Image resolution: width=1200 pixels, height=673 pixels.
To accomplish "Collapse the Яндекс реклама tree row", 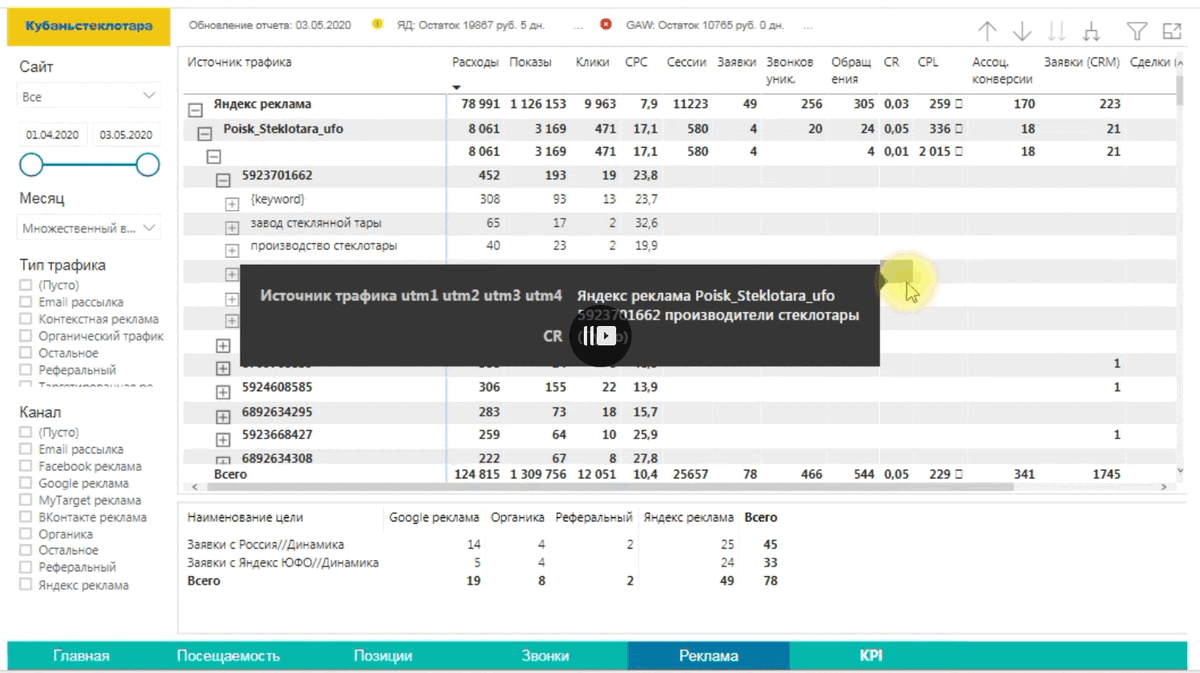I will pyautogui.click(x=196, y=105).
